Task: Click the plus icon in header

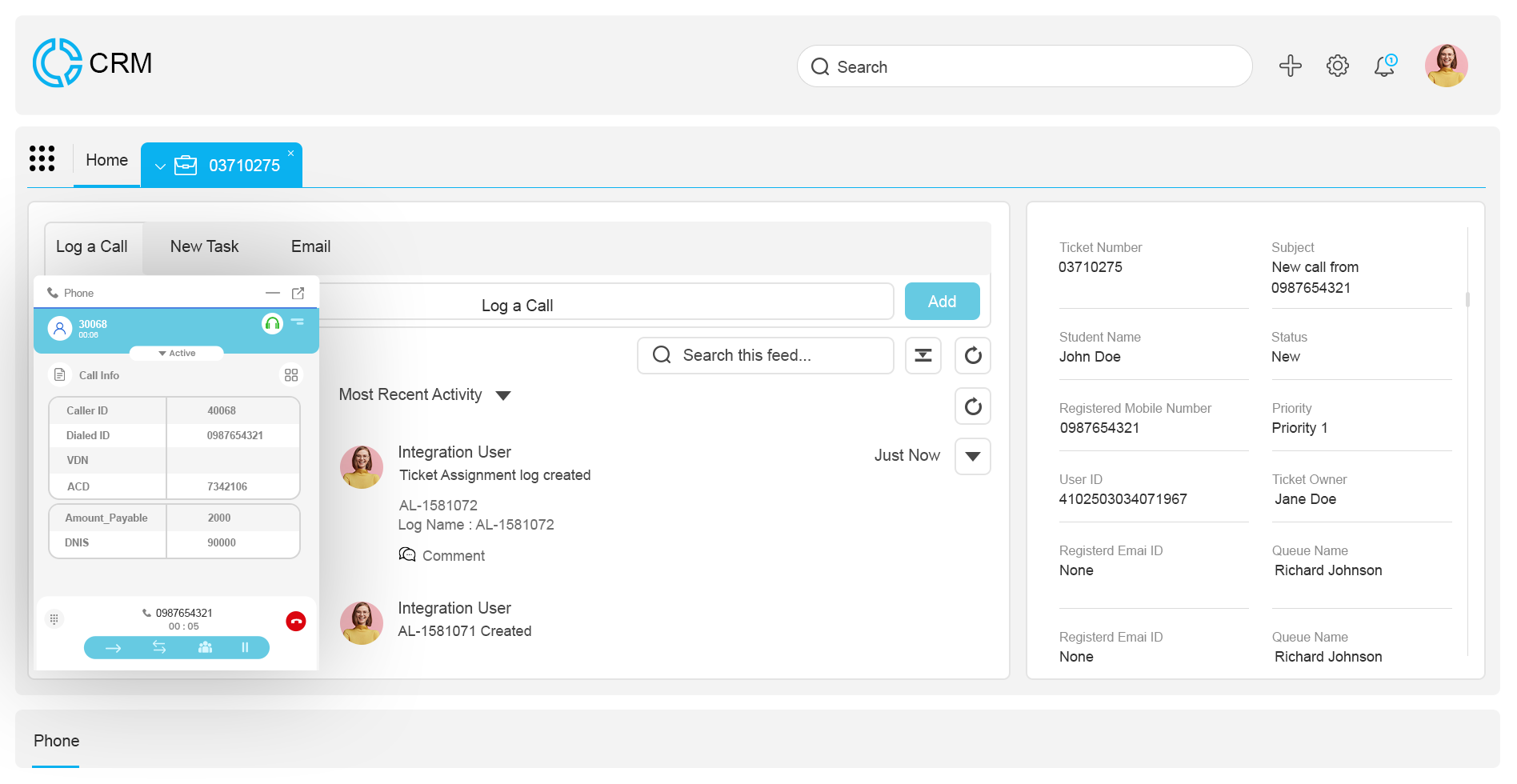Action: [x=1290, y=66]
